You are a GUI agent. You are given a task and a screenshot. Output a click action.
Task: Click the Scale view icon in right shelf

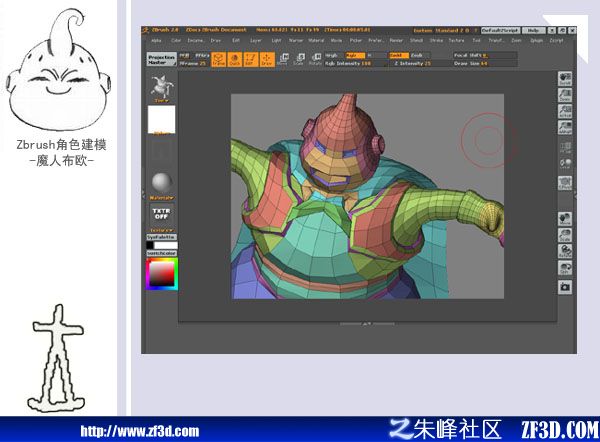(565, 235)
